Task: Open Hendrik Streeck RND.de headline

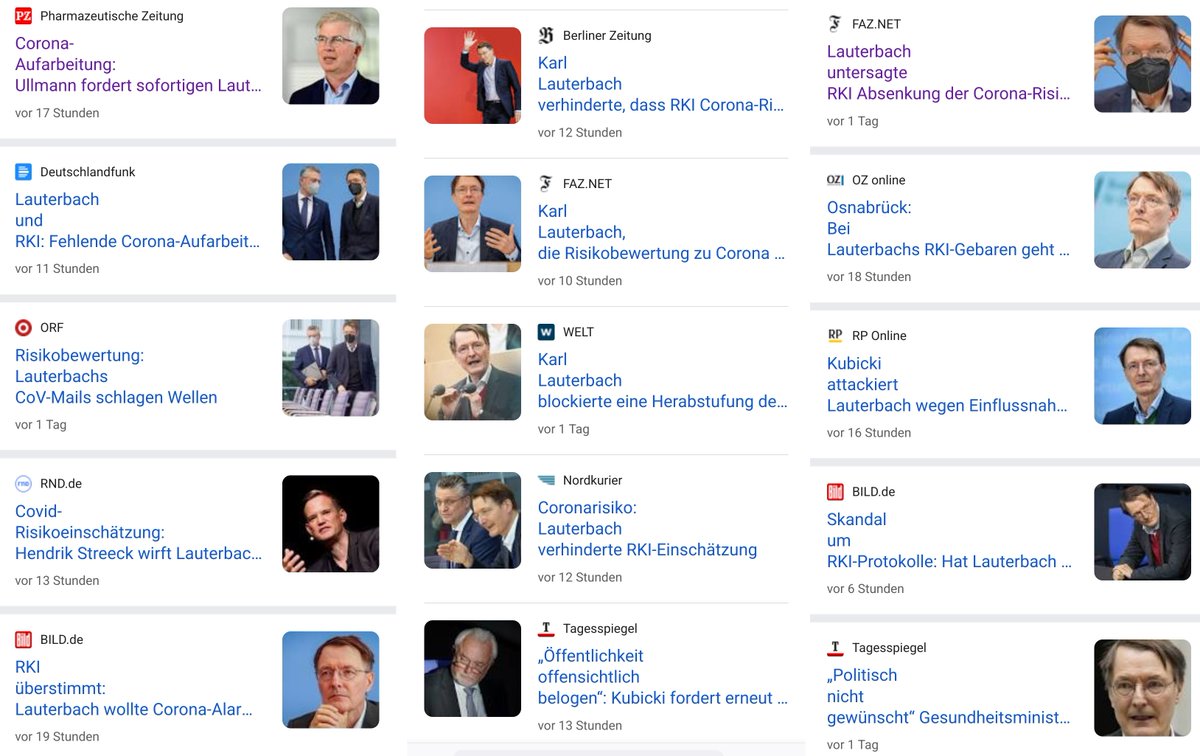Action: [138, 532]
